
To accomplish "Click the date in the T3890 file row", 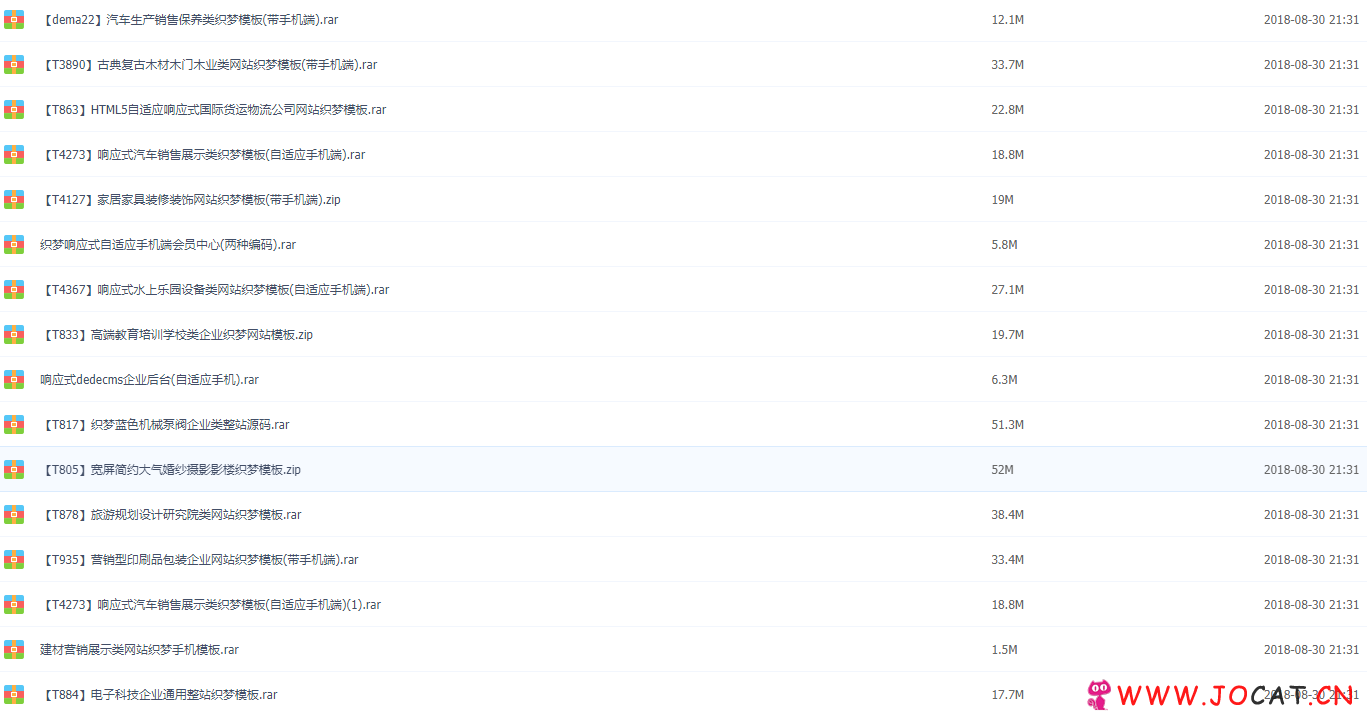I will (1311, 65).
